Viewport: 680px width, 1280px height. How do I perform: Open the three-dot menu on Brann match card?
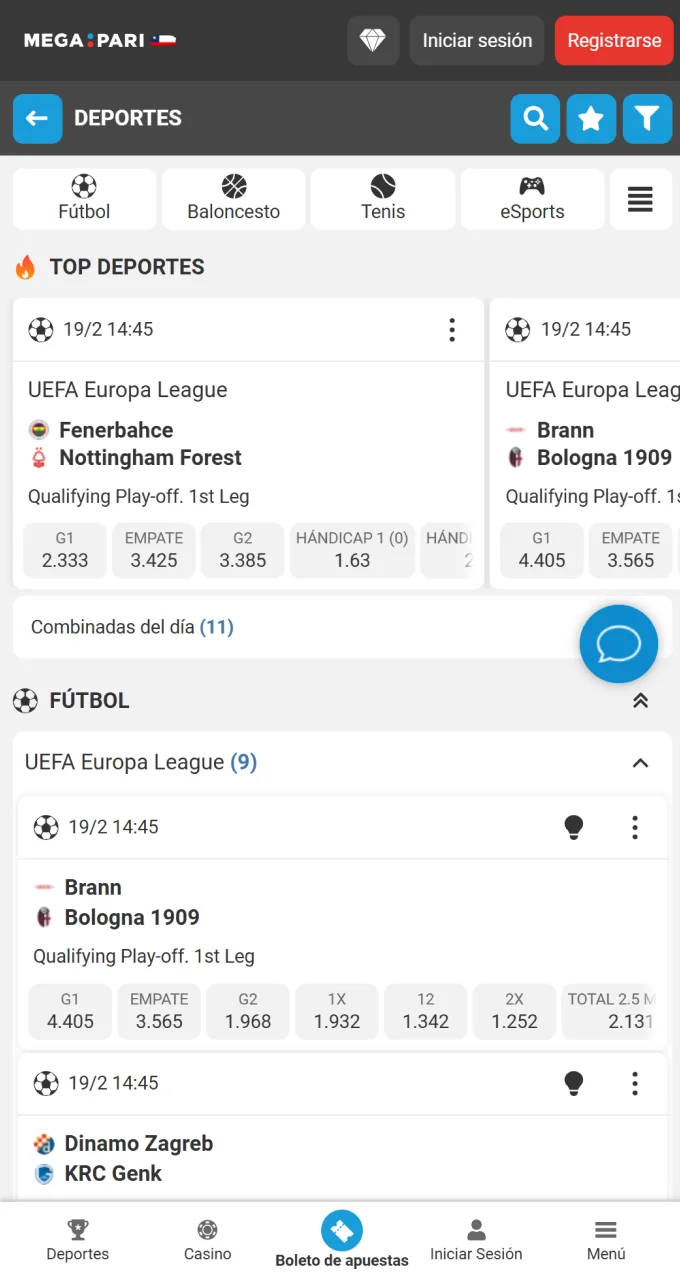[x=635, y=827]
